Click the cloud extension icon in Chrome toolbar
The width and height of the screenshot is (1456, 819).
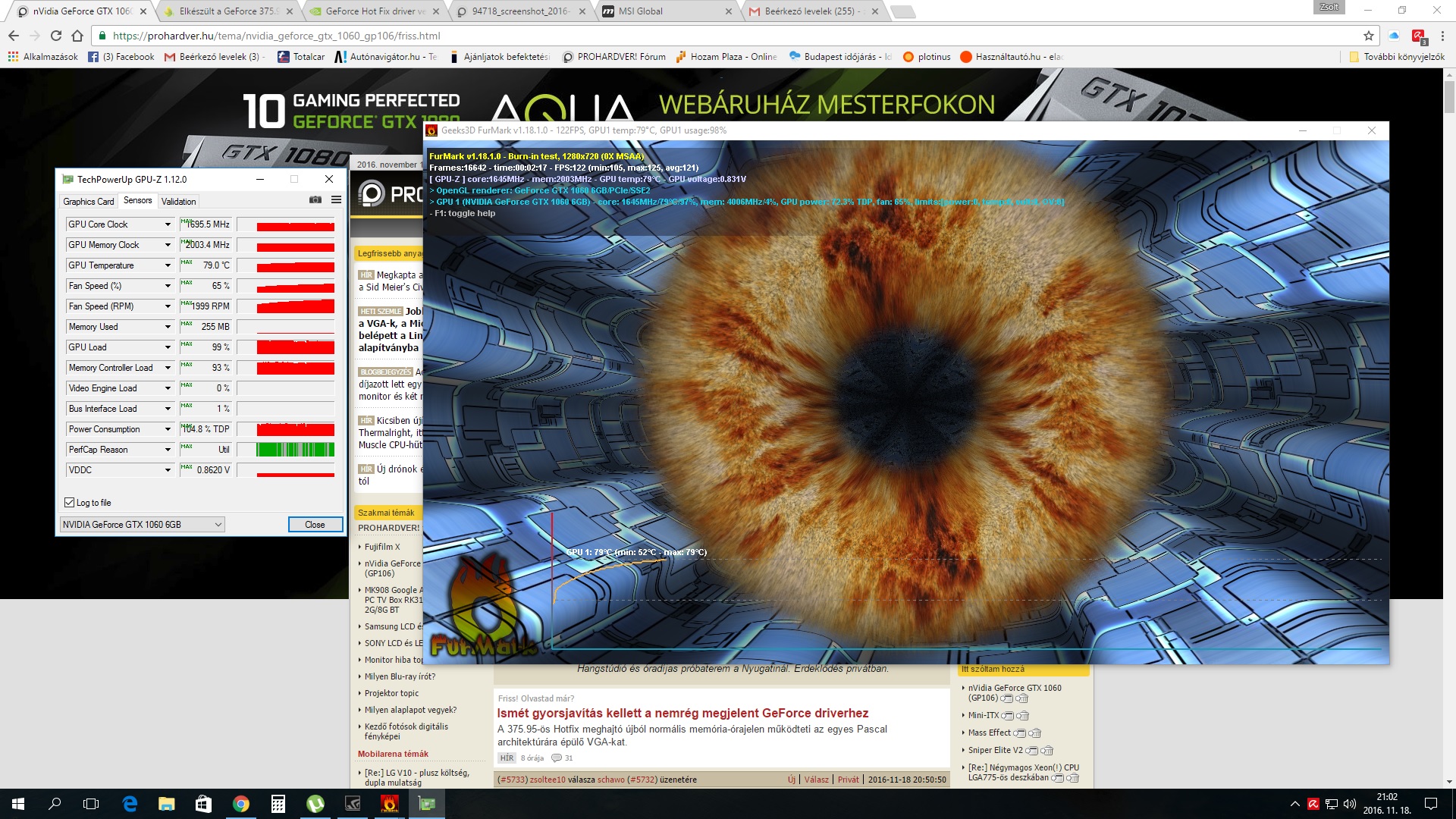click(x=1394, y=36)
